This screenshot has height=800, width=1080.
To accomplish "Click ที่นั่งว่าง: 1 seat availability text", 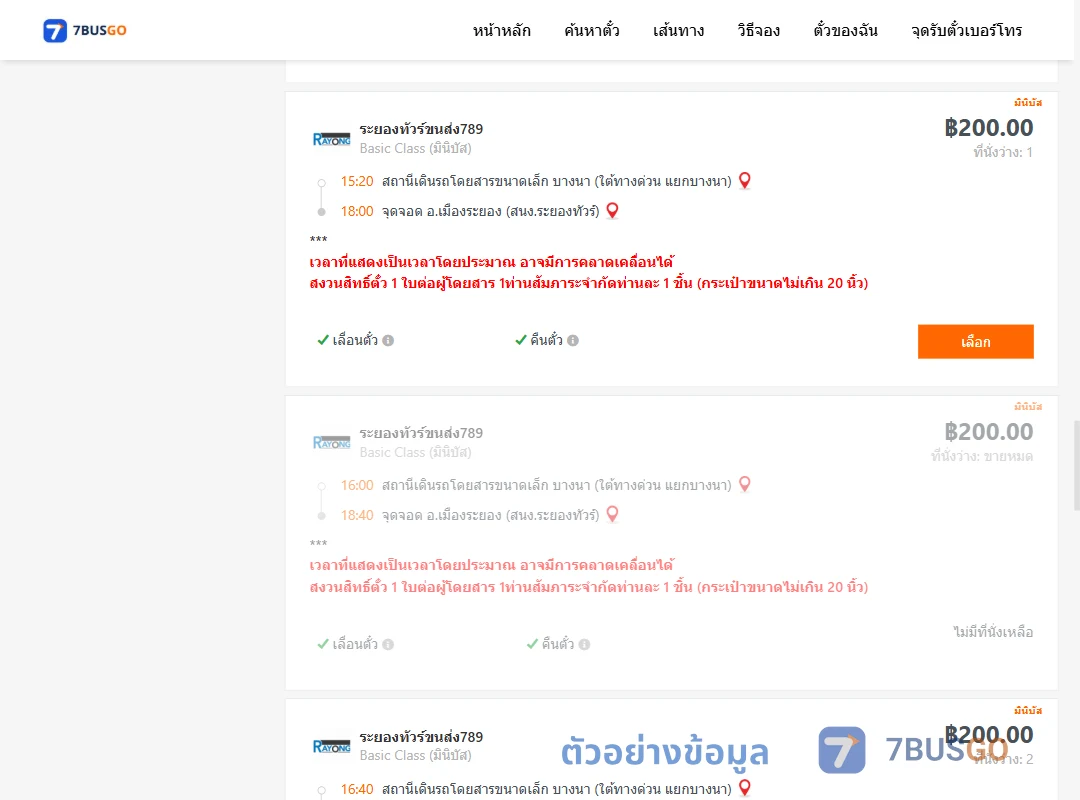I will tap(1003, 152).
